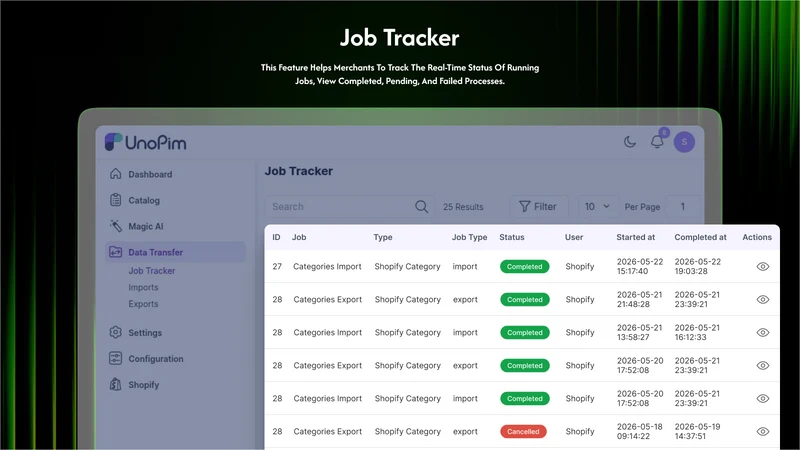Sort by ID column header
This screenshot has width=800, height=450.
276,237
